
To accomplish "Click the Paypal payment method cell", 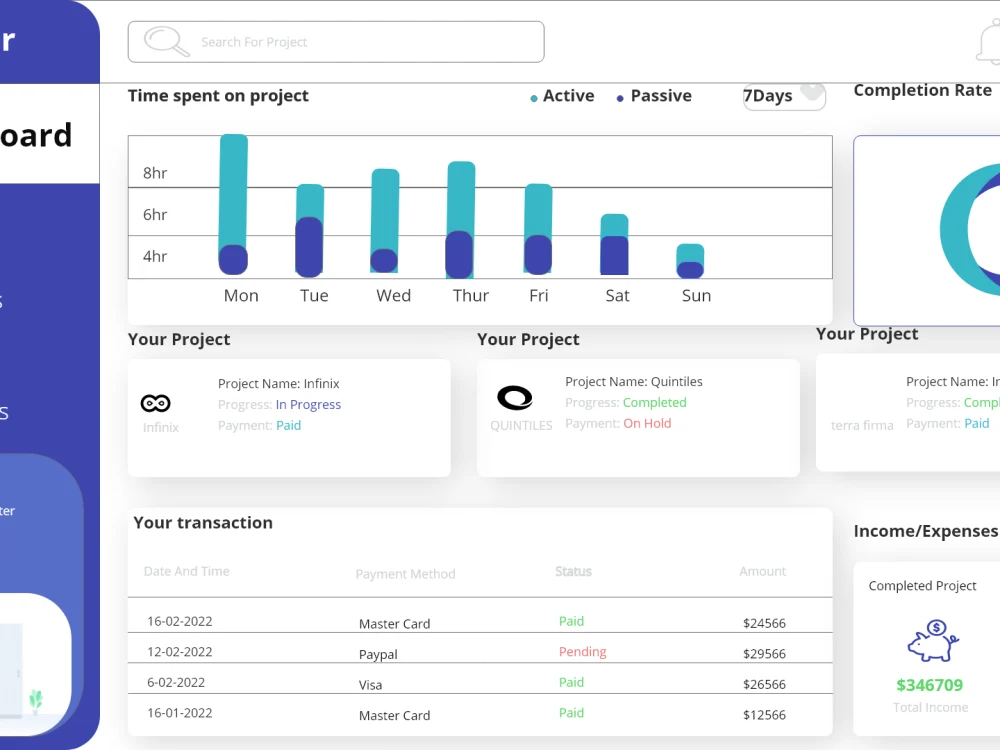I will pyautogui.click(x=378, y=654).
